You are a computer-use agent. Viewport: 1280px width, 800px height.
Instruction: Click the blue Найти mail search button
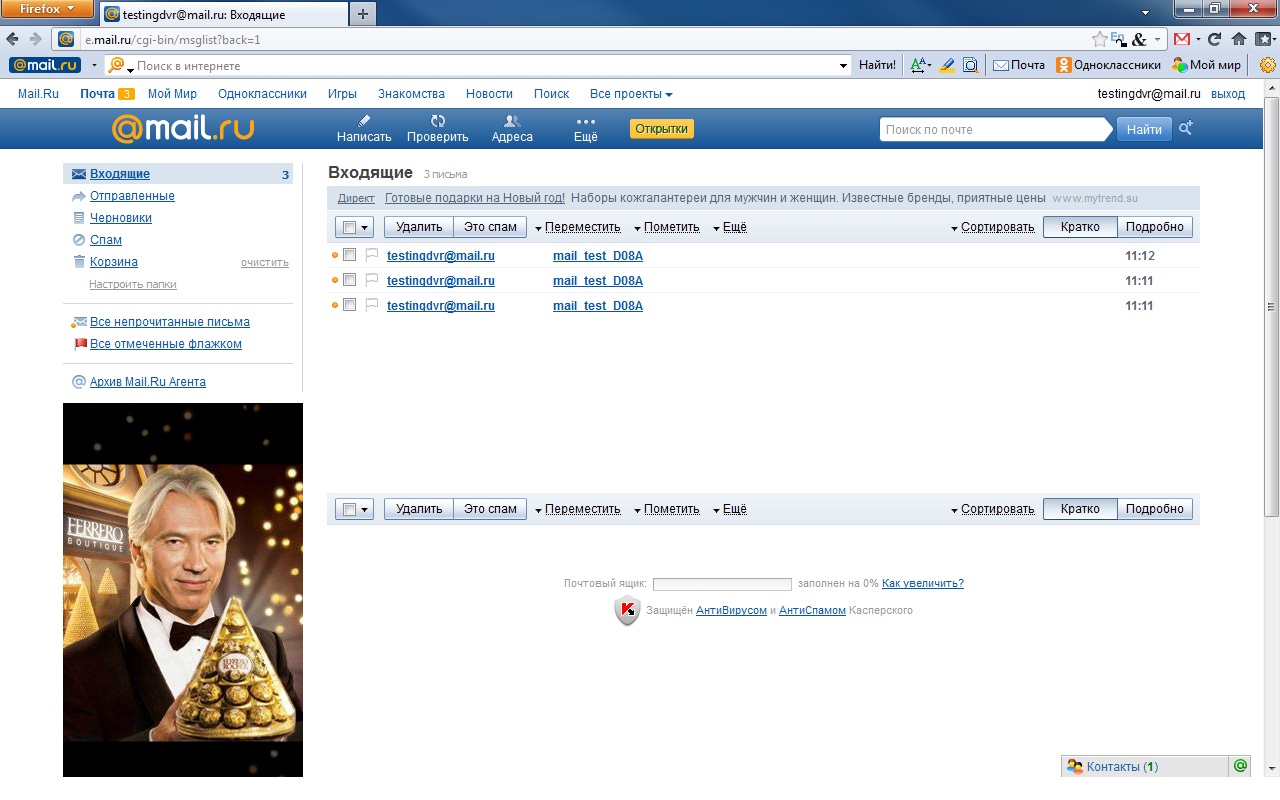(1144, 129)
